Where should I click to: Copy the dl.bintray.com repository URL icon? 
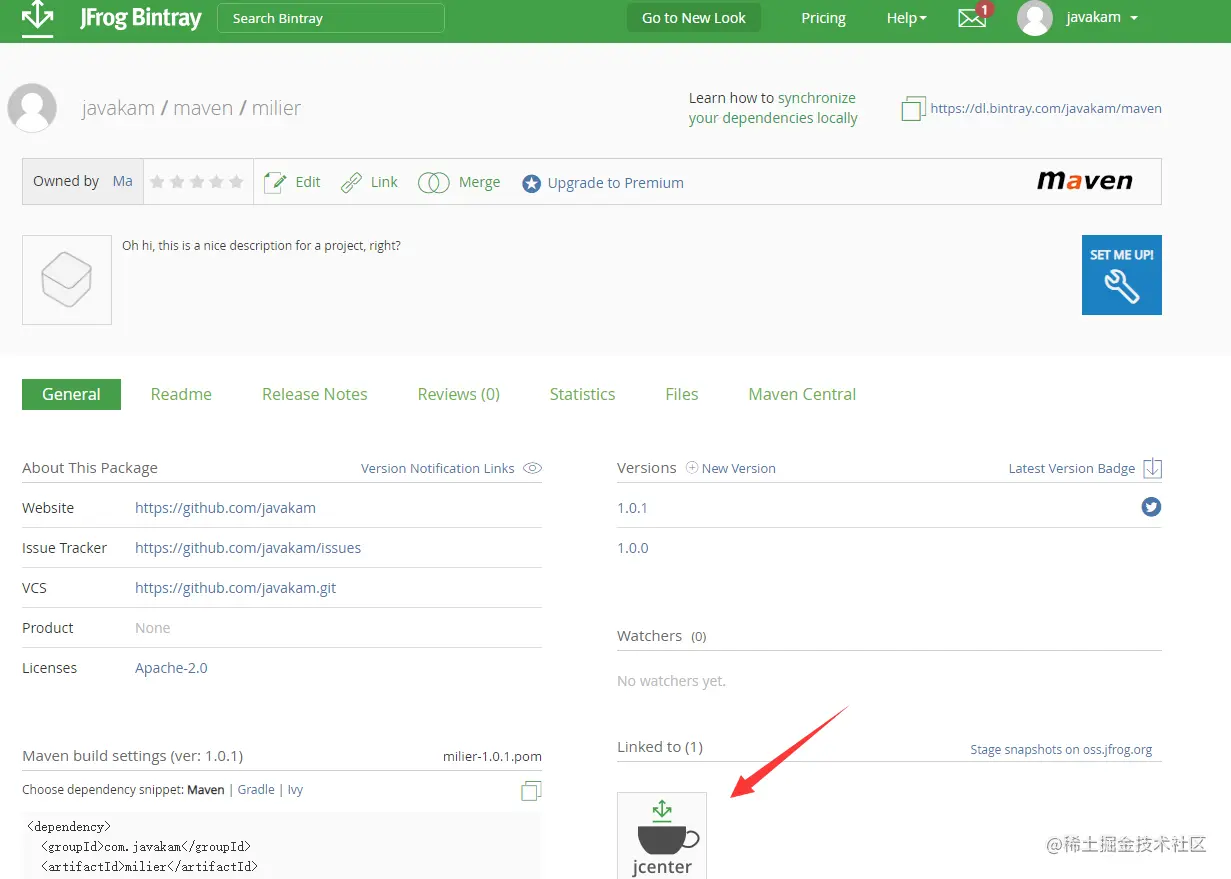[x=913, y=109]
